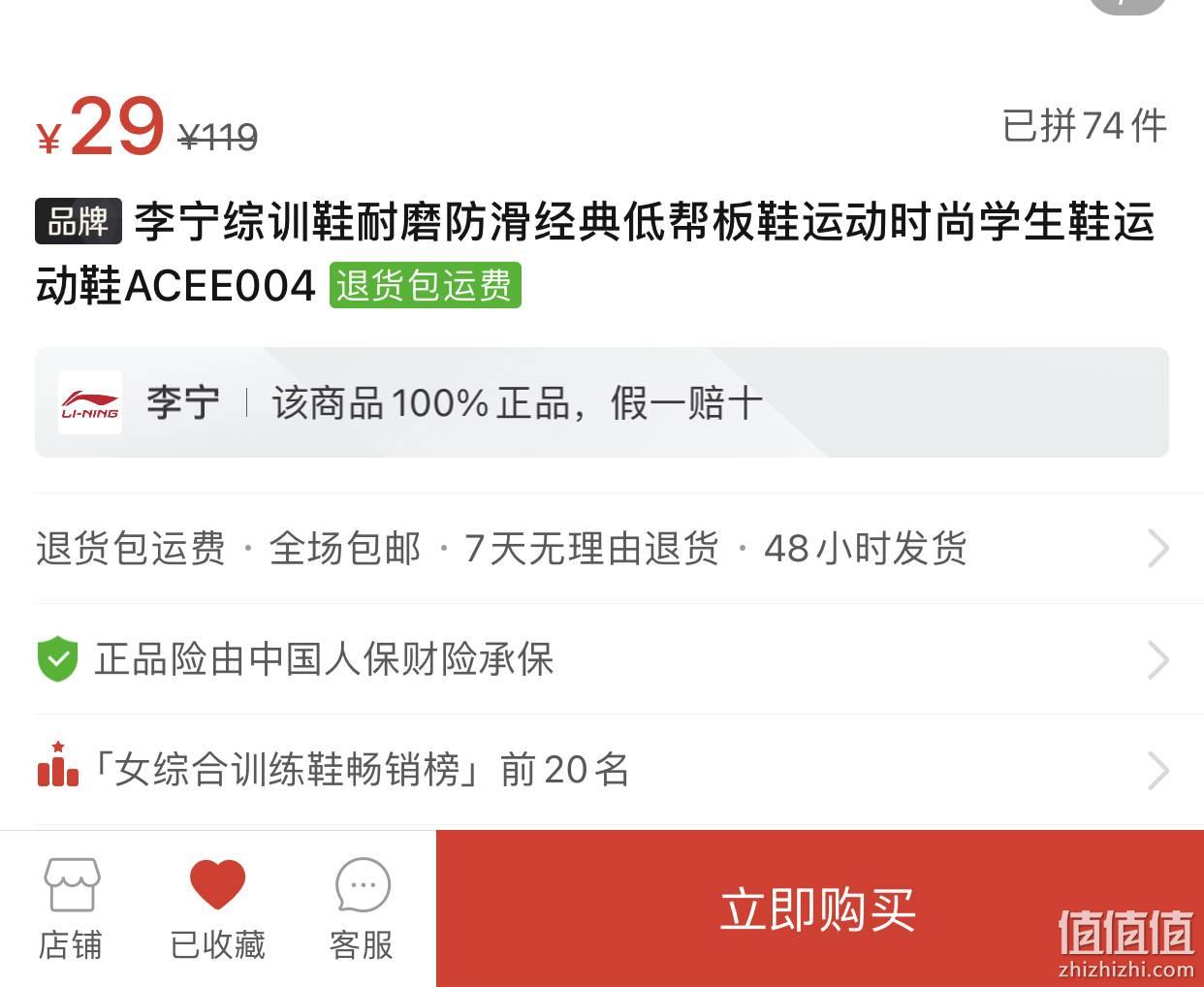The width and height of the screenshot is (1204, 987).
Task: Tap the red bestseller ranking chart icon
Action: [57, 764]
